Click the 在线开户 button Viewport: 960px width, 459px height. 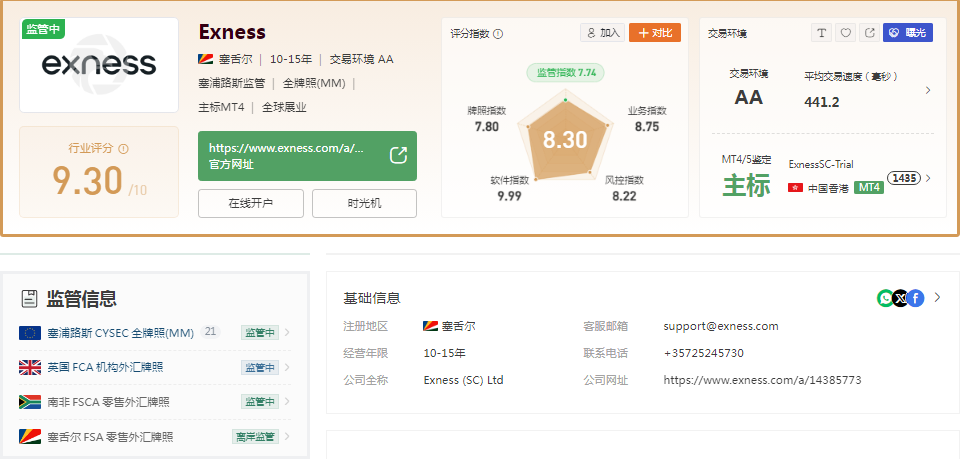(250, 203)
